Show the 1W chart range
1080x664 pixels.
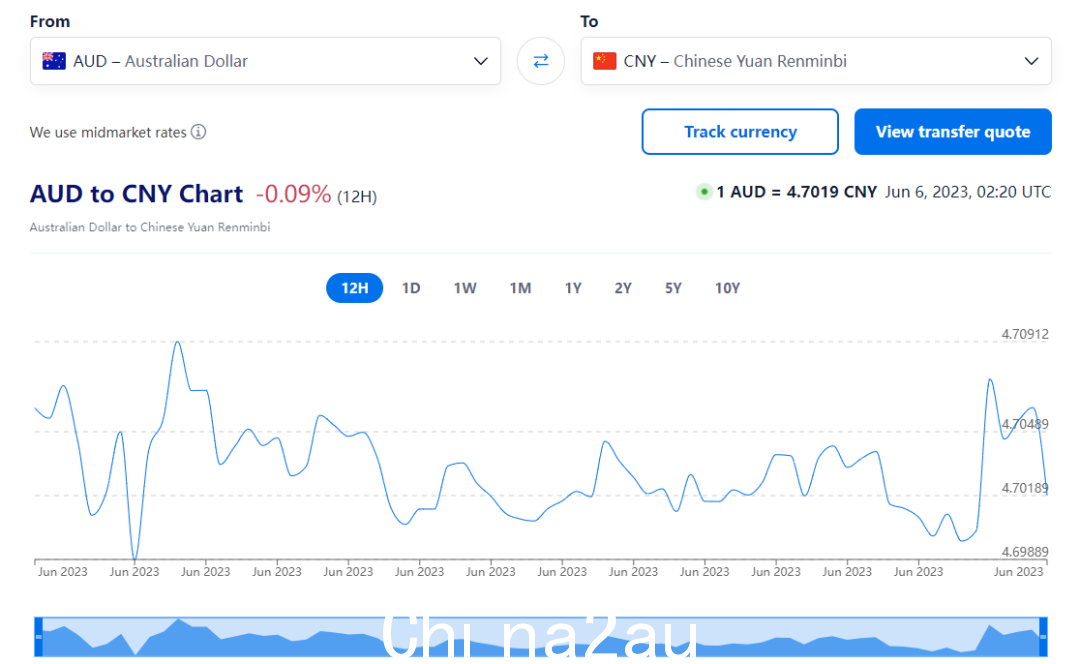[465, 288]
